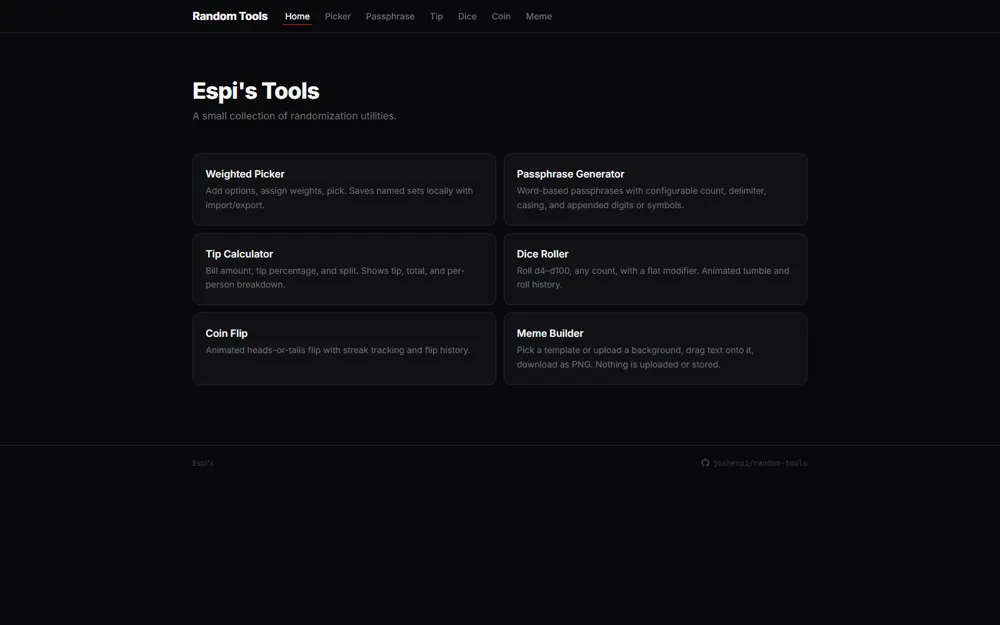The width and height of the screenshot is (1000, 625).
Task: Click the GitHub icon in the footer
Action: click(x=705, y=463)
